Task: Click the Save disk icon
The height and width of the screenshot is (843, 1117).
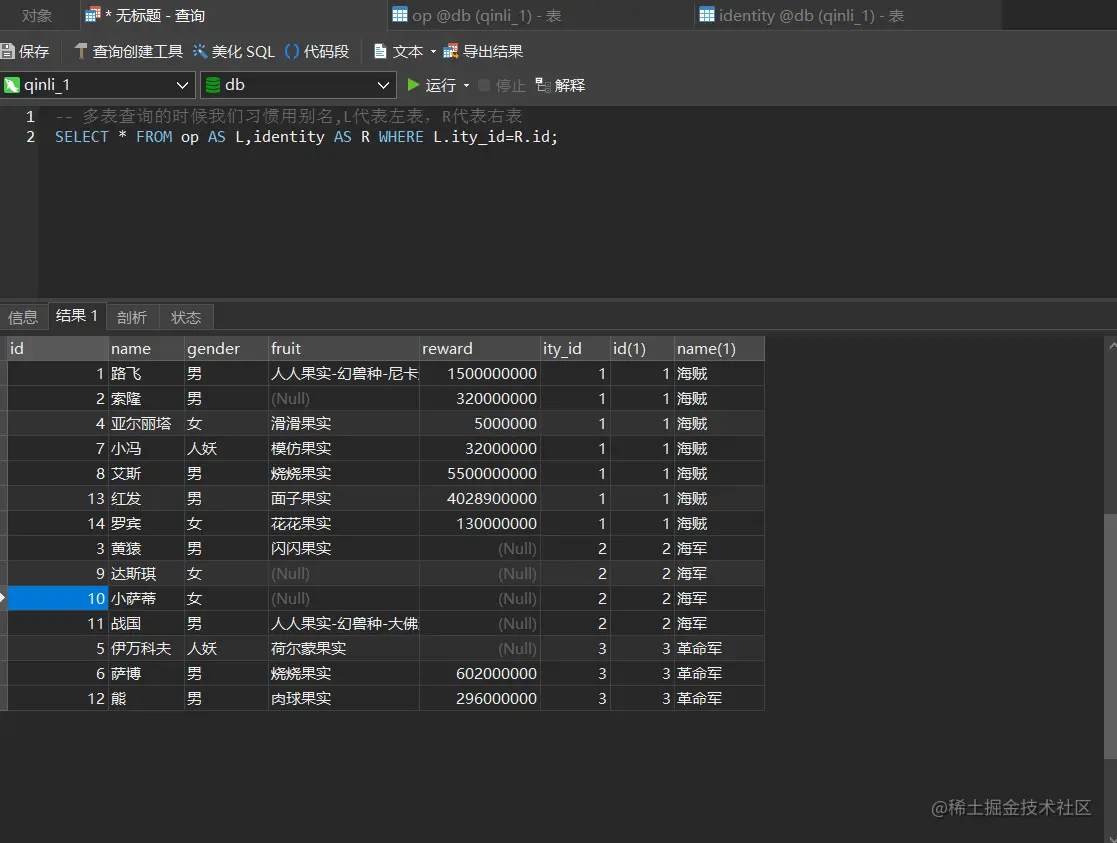Action: [8, 51]
